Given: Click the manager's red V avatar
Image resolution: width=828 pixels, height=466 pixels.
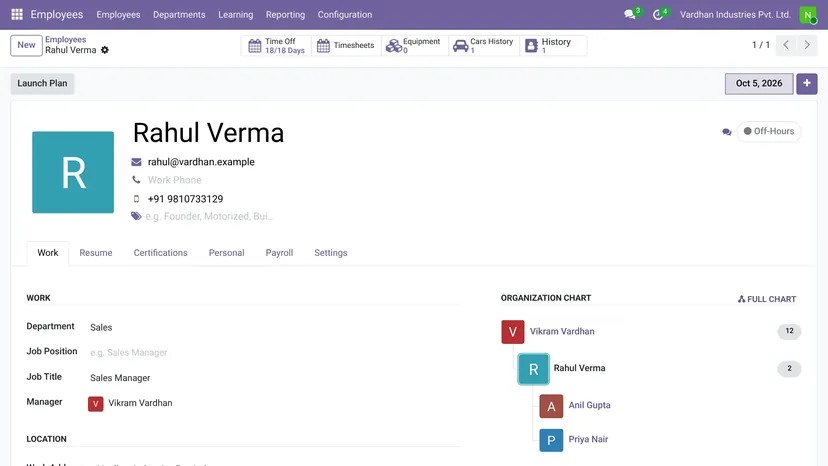Looking at the screenshot, I should pos(96,404).
